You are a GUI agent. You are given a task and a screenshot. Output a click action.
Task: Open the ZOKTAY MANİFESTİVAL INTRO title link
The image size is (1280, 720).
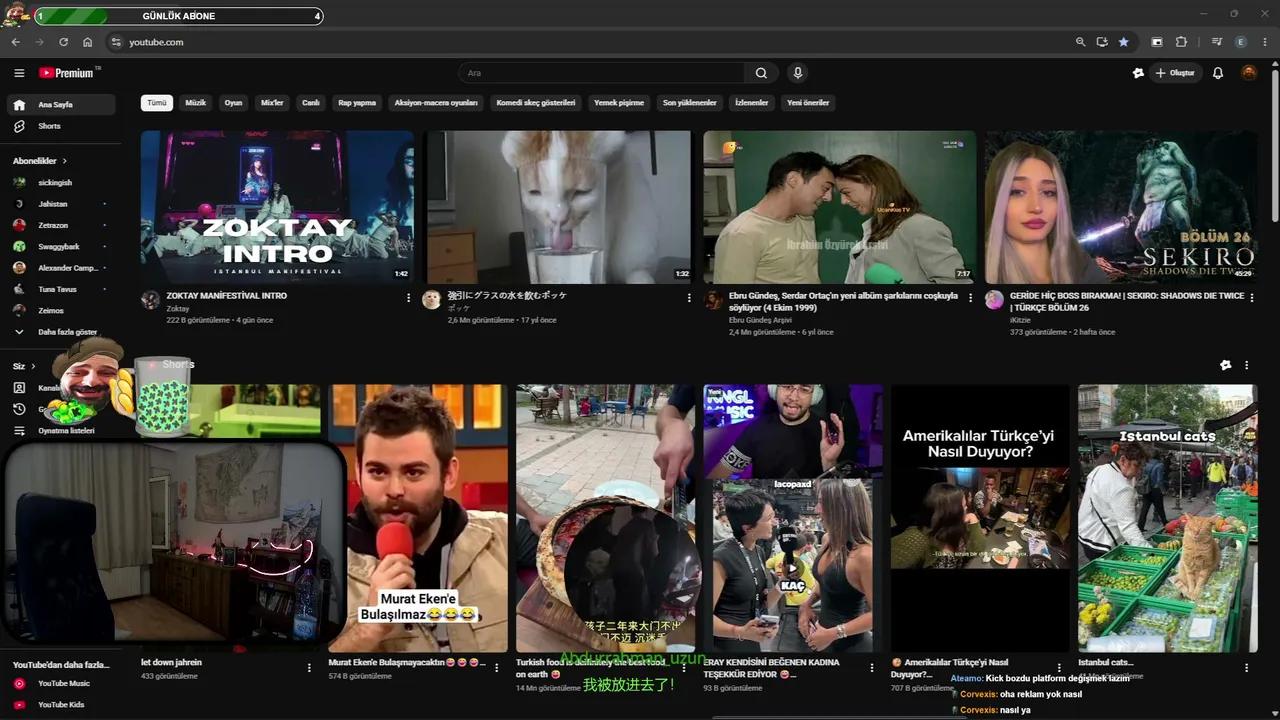tap(227, 296)
